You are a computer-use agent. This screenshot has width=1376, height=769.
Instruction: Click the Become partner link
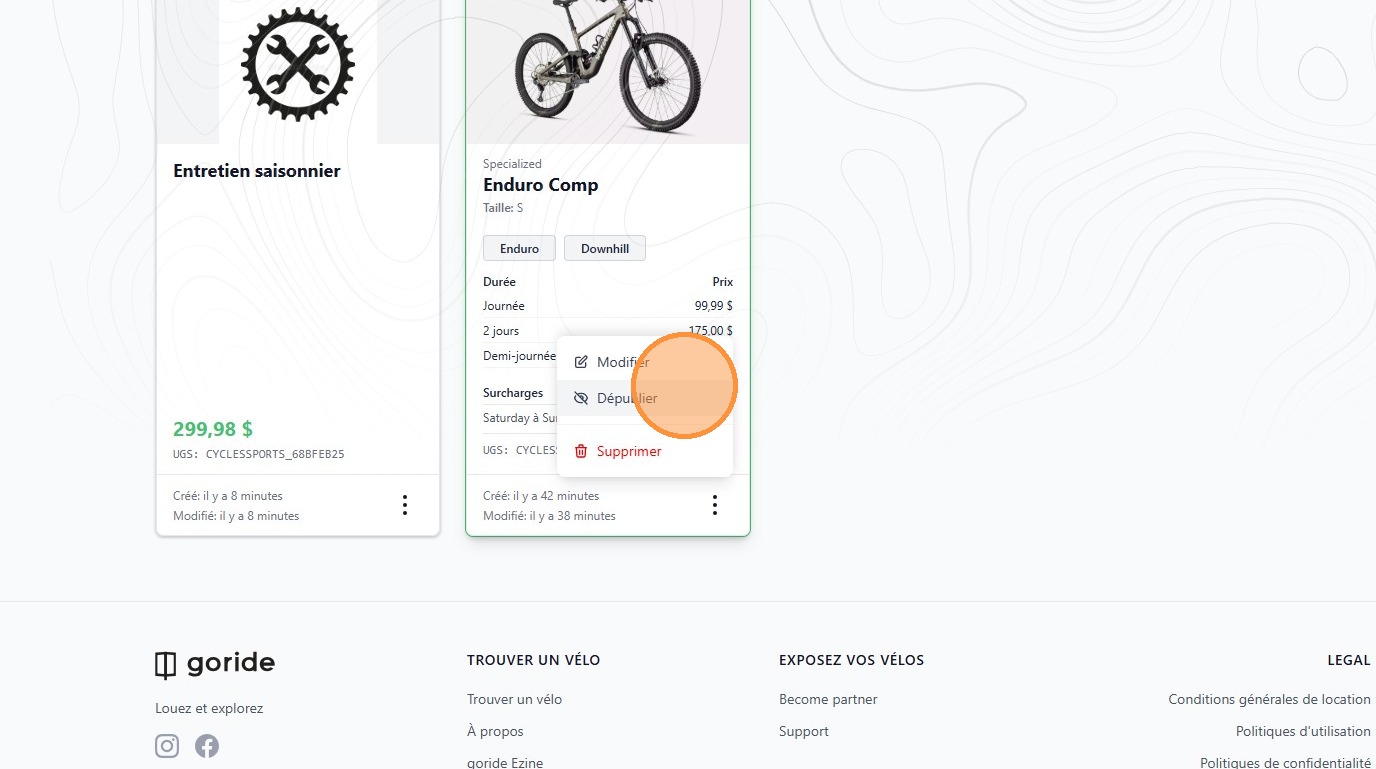(828, 699)
